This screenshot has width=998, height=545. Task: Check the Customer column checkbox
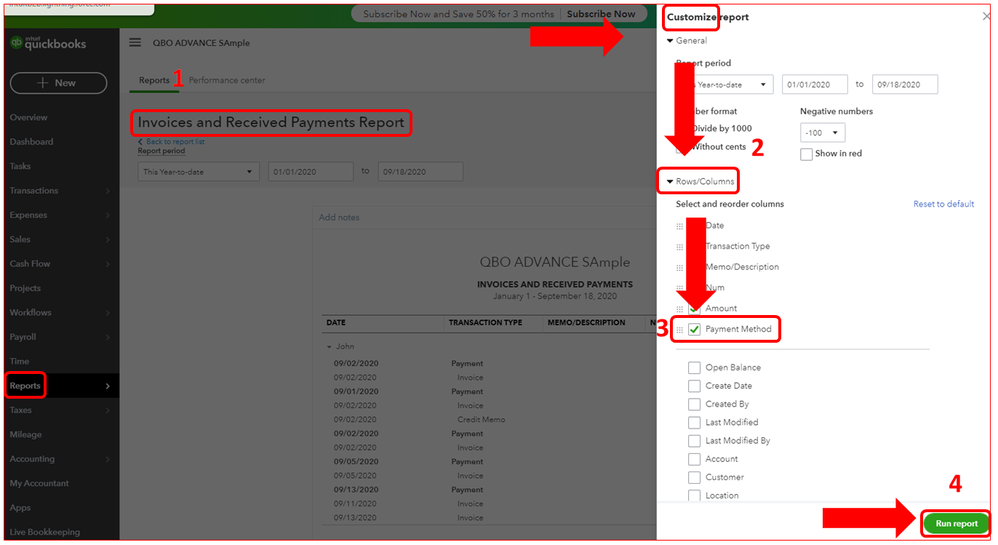tap(694, 478)
